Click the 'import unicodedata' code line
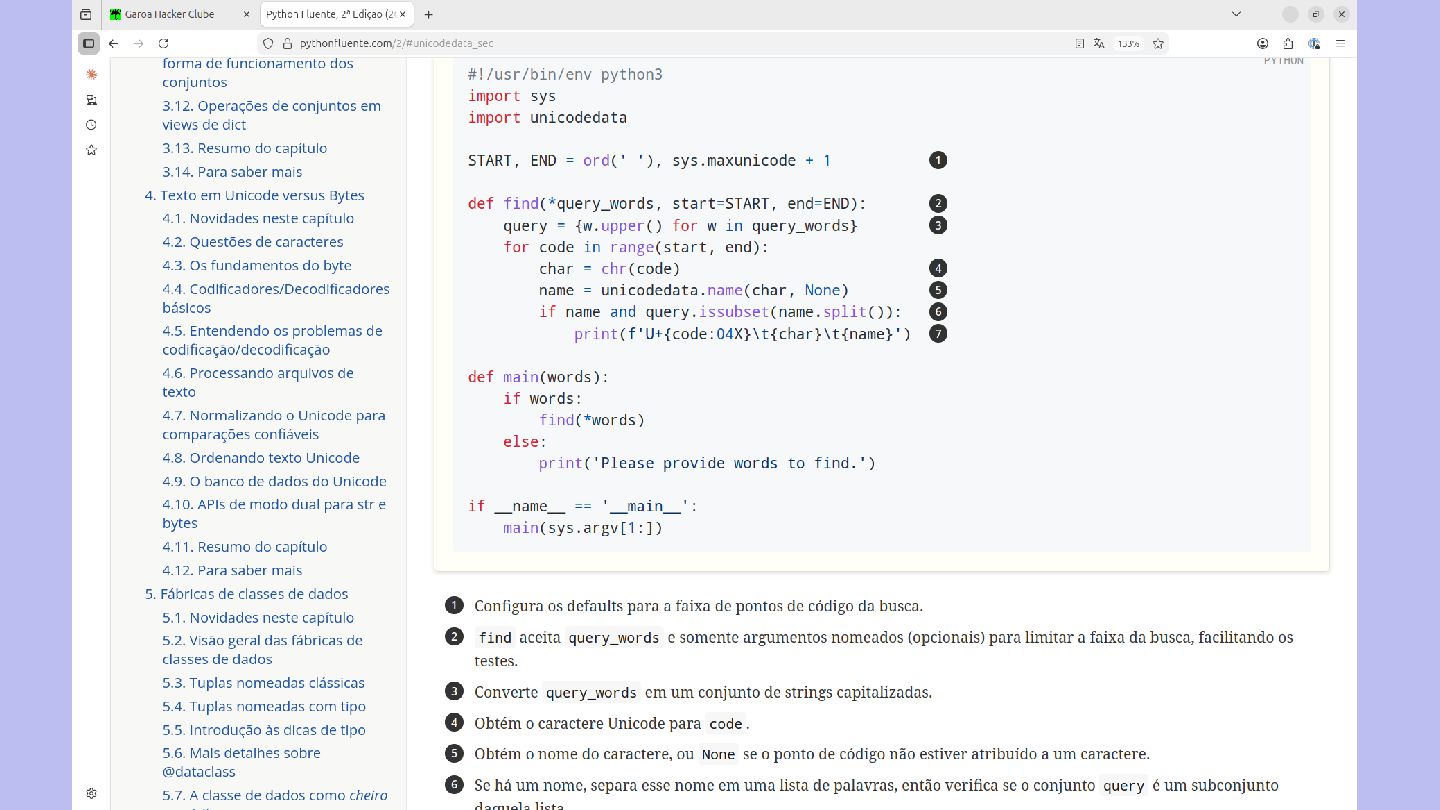Image resolution: width=1440 pixels, height=810 pixels. coord(547,117)
